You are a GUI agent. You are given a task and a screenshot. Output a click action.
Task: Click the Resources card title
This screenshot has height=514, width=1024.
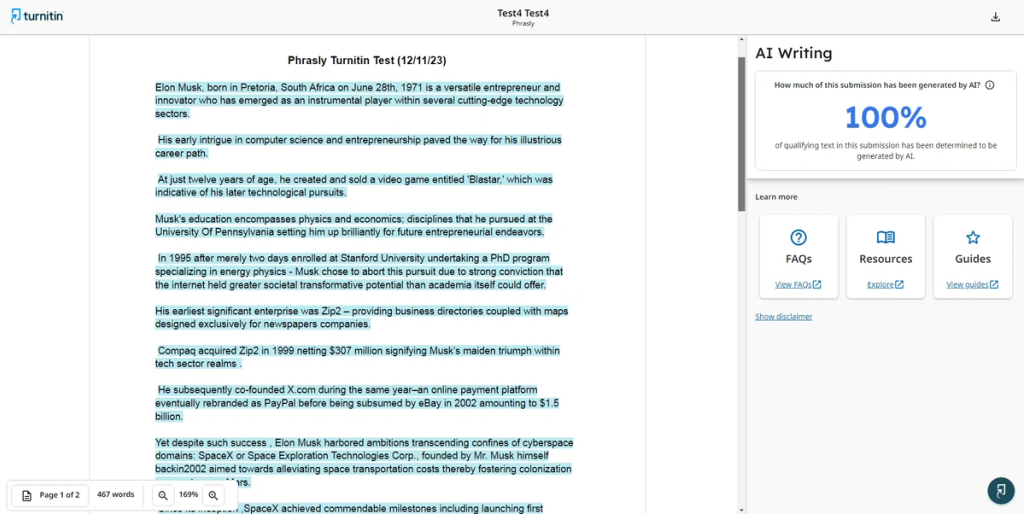click(x=886, y=259)
